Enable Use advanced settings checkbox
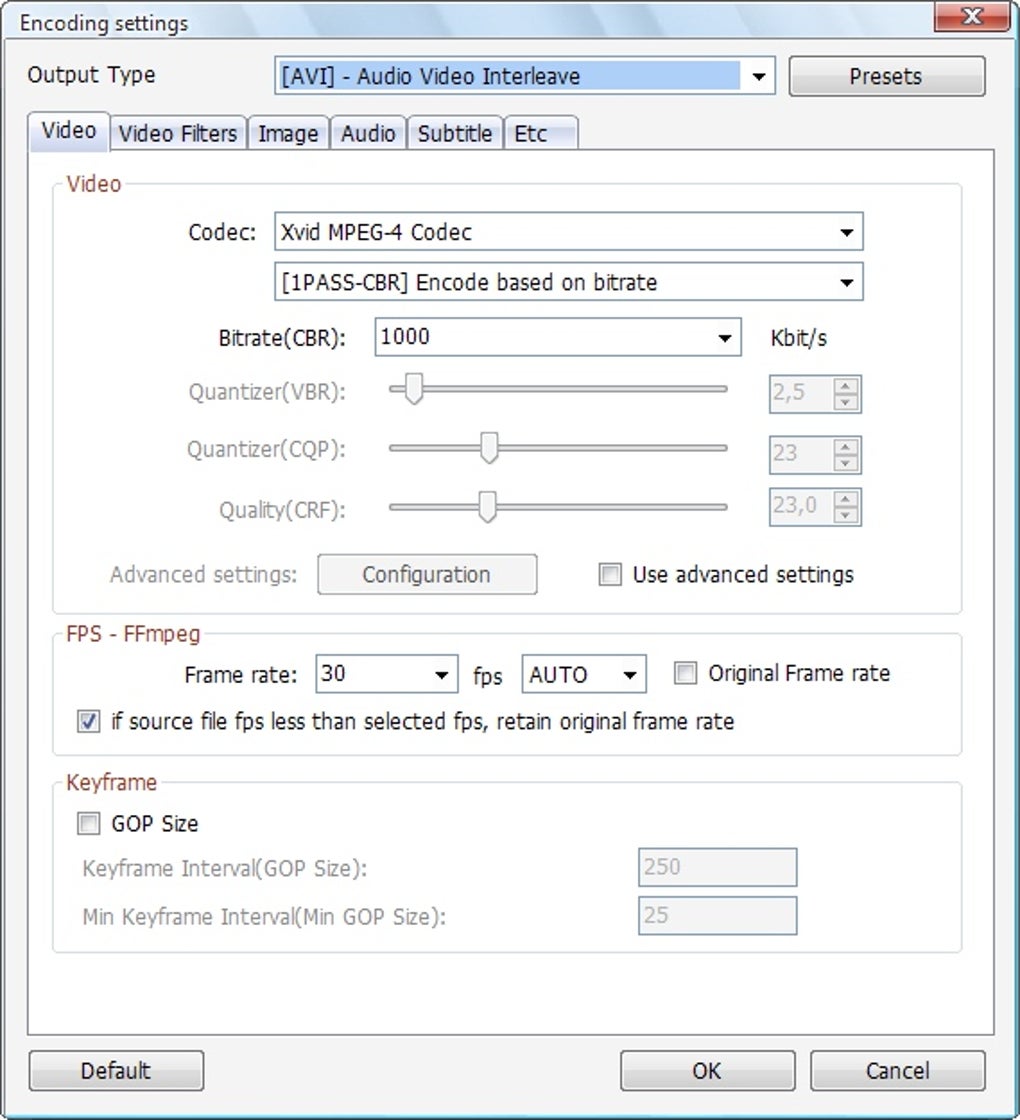Screen dimensions: 1020x1120 [x=610, y=574]
